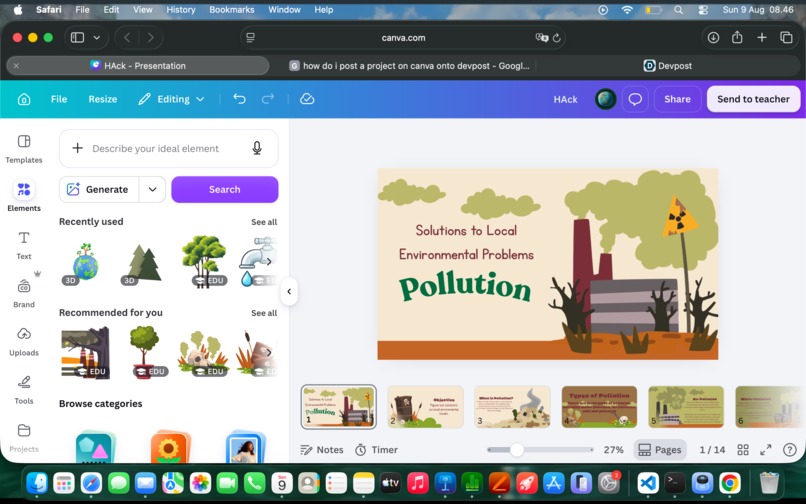This screenshot has width=806, height=504.
Task: Click the HAck project title
Action: click(565, 99)
